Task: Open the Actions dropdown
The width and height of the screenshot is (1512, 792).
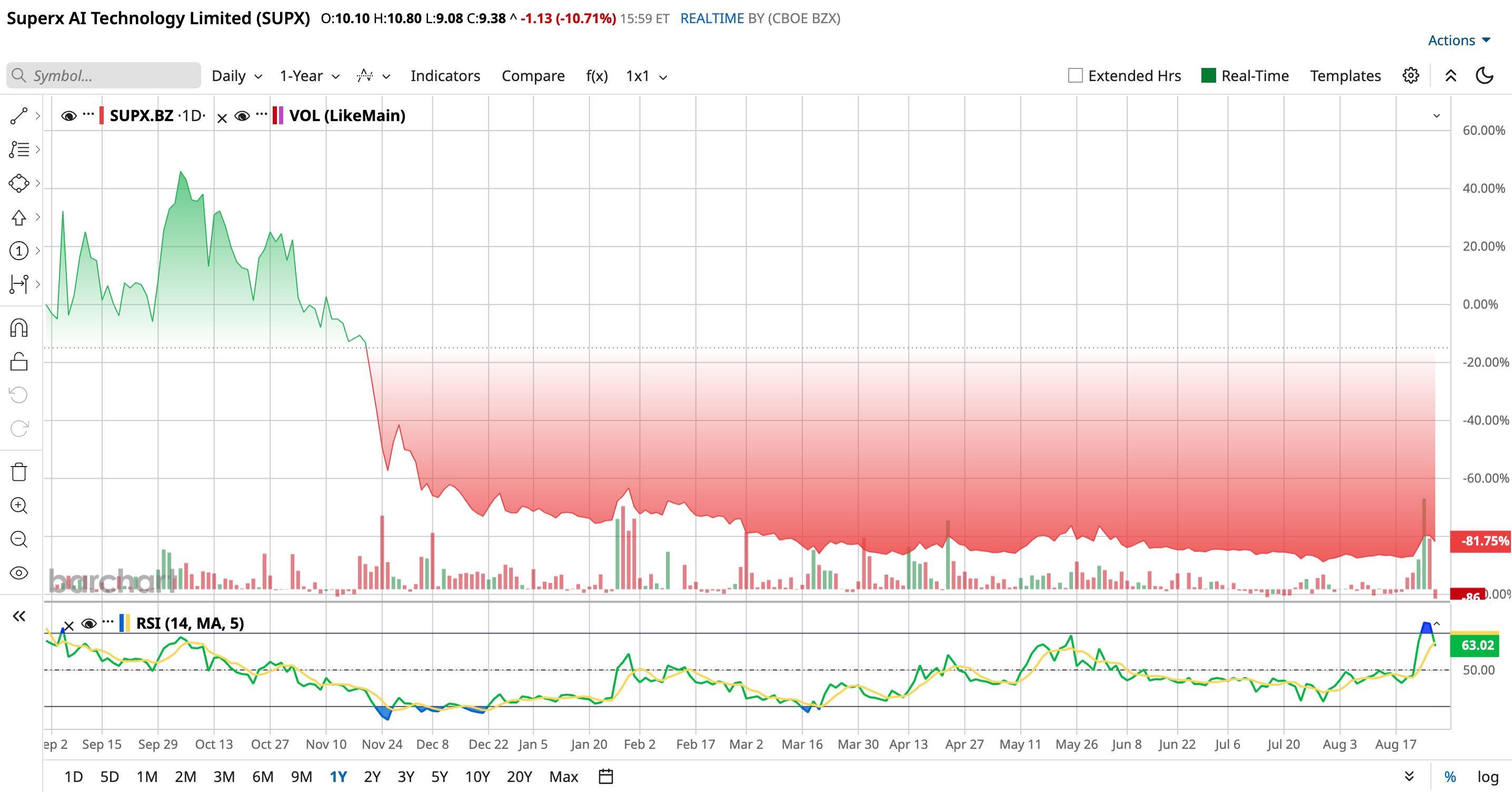Action: coord(1459,40)
